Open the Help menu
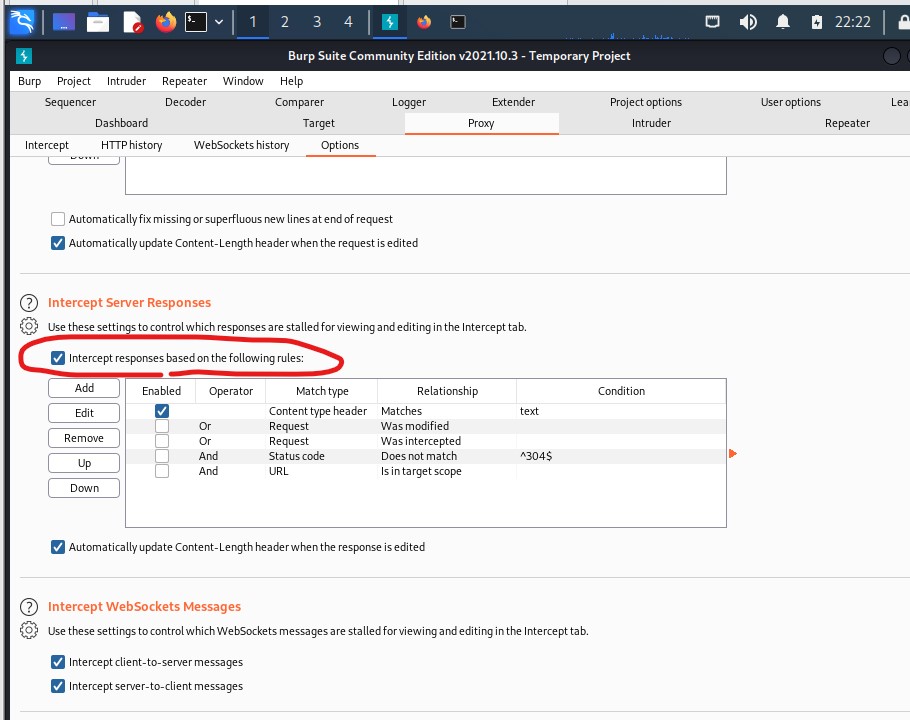 coord(291,81)
